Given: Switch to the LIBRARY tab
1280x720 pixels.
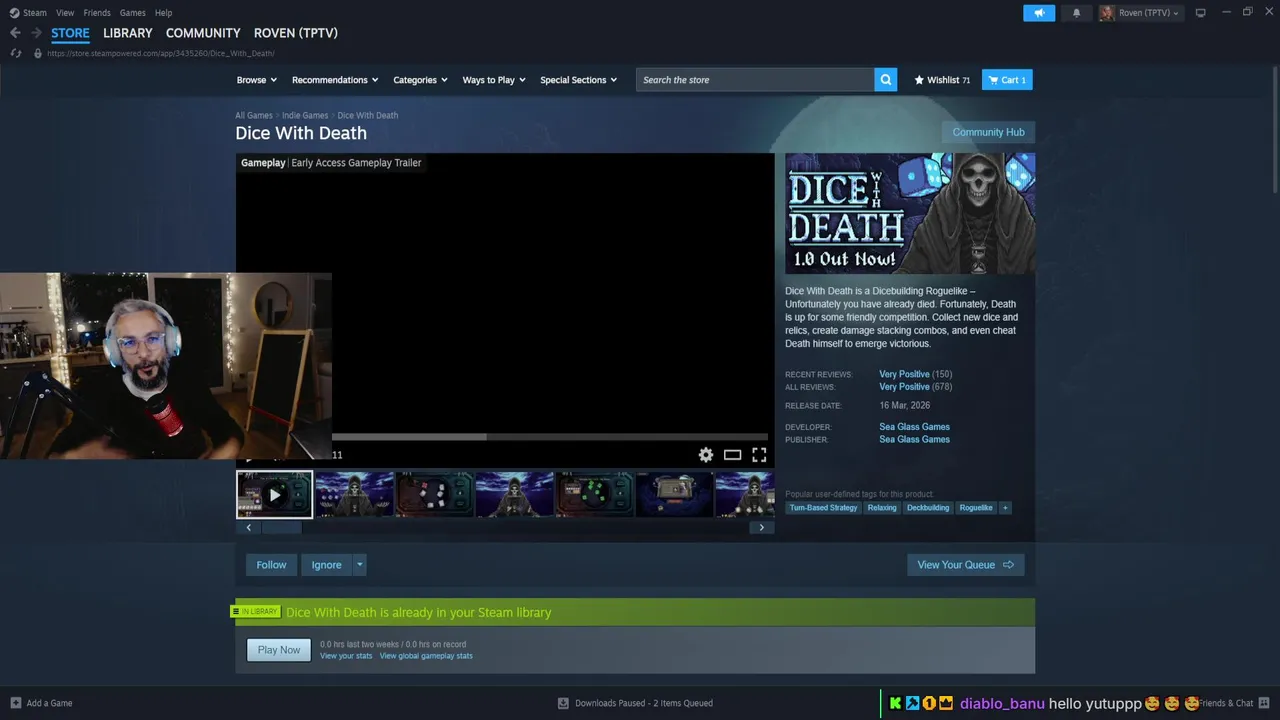Looking at the screenshot, I should (128, 33).
